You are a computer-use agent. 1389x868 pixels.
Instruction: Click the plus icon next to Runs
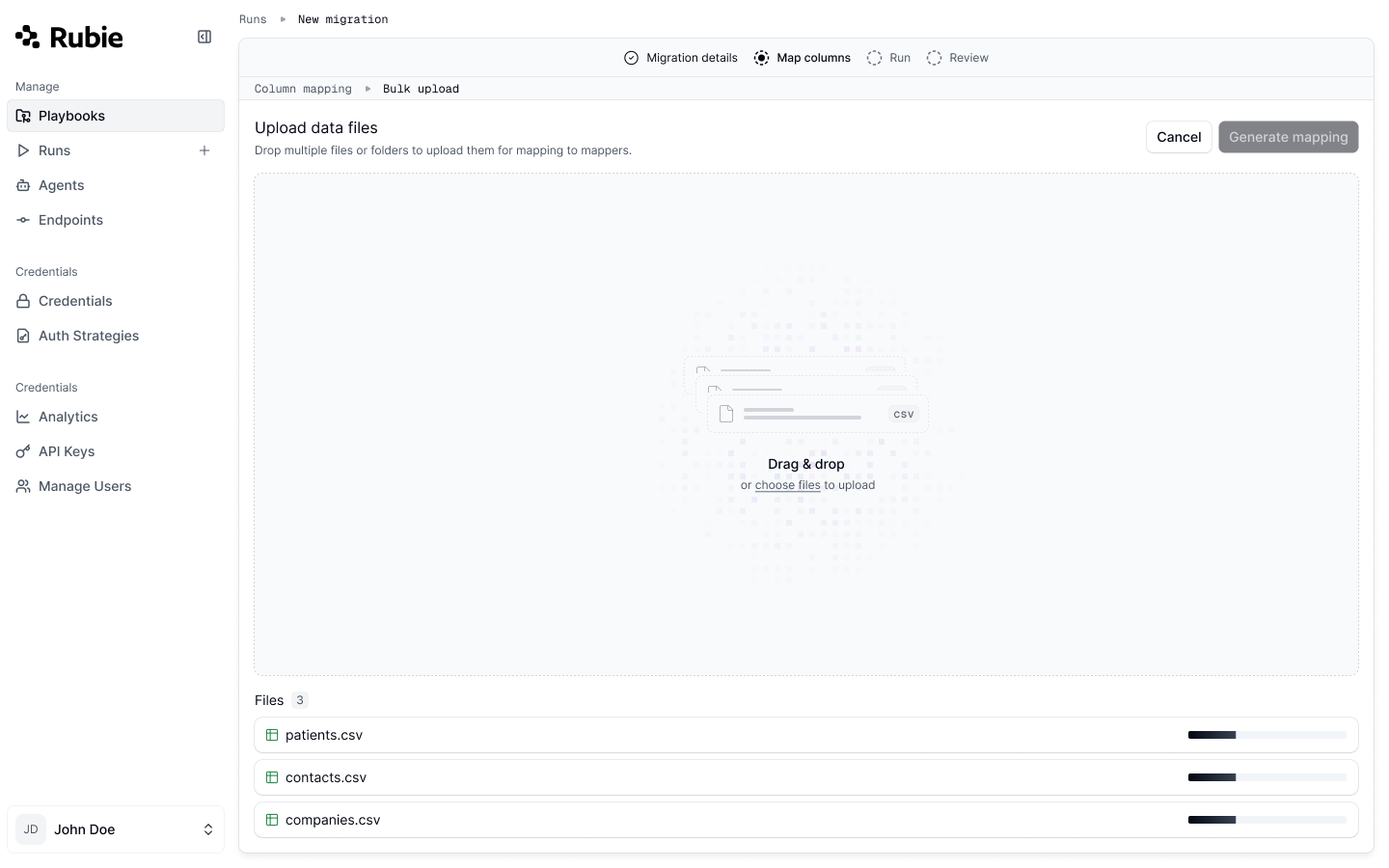click(204, 150)
